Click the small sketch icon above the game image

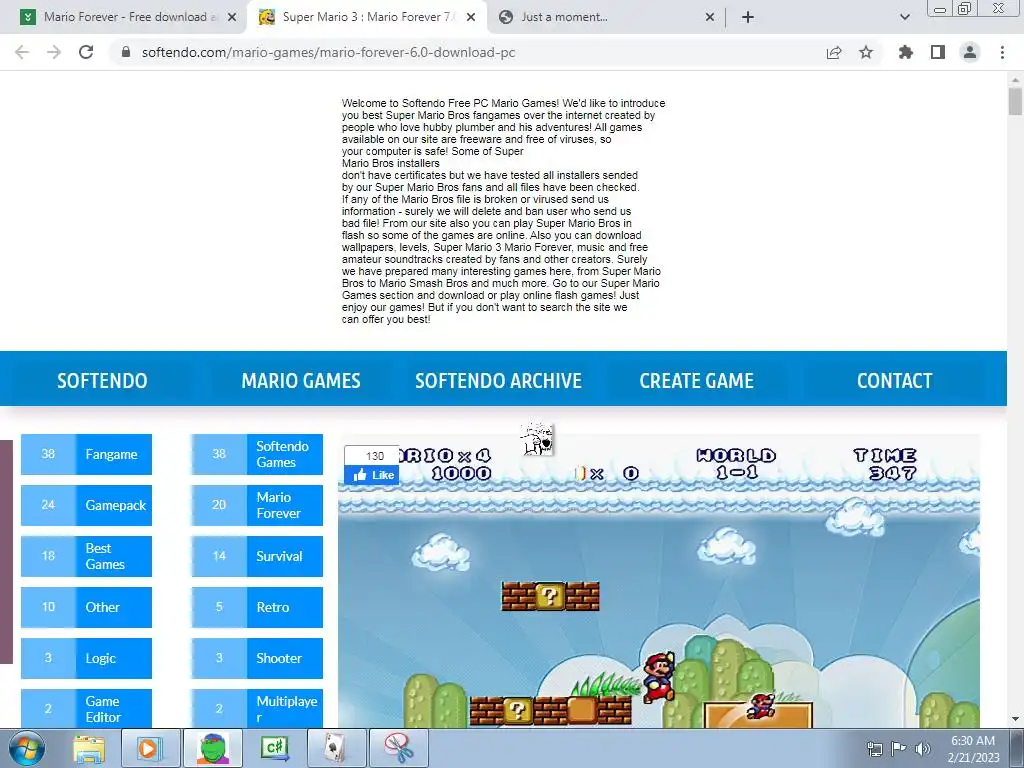pos(537,438)
